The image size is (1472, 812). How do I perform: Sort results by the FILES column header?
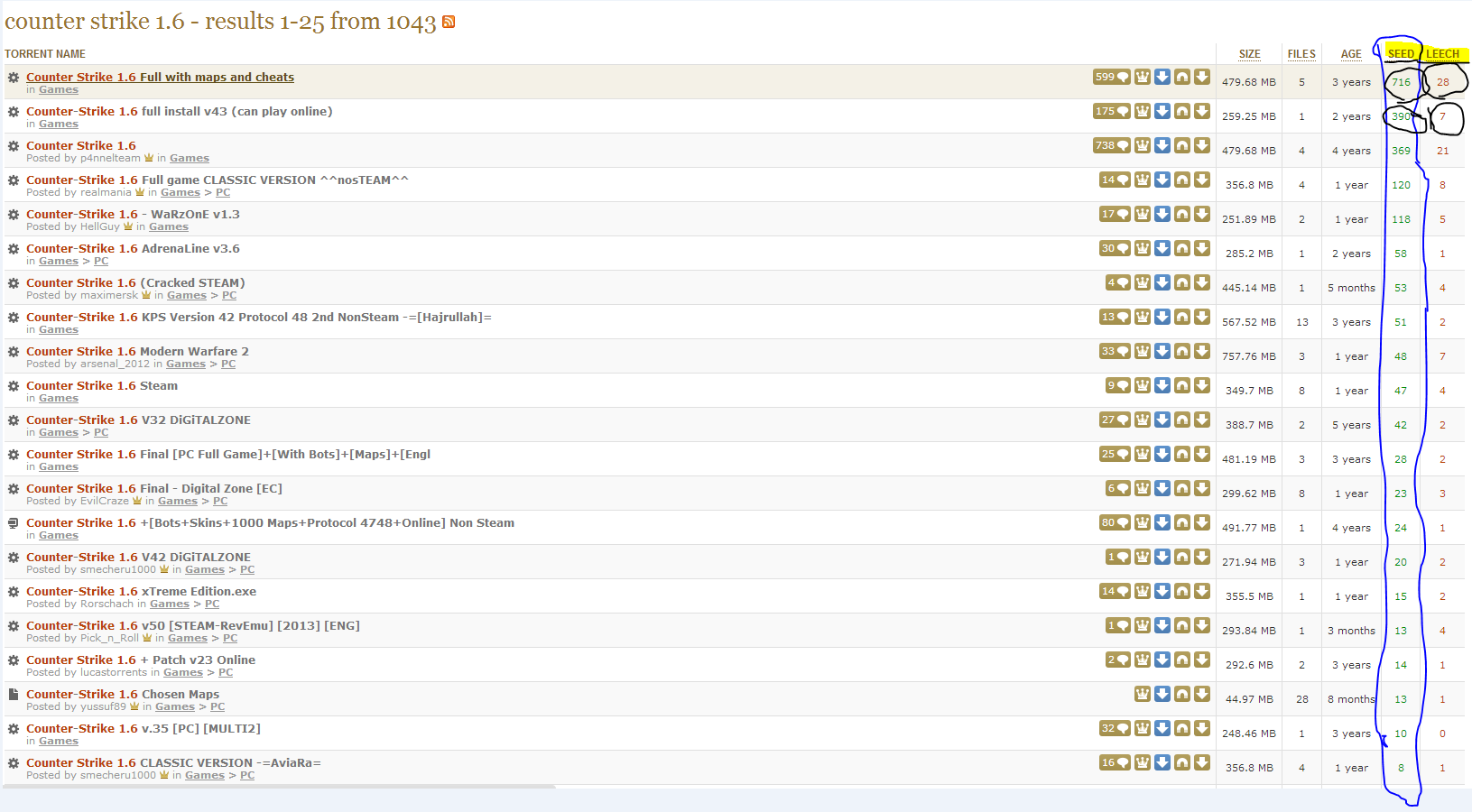tap(1301, 54)
